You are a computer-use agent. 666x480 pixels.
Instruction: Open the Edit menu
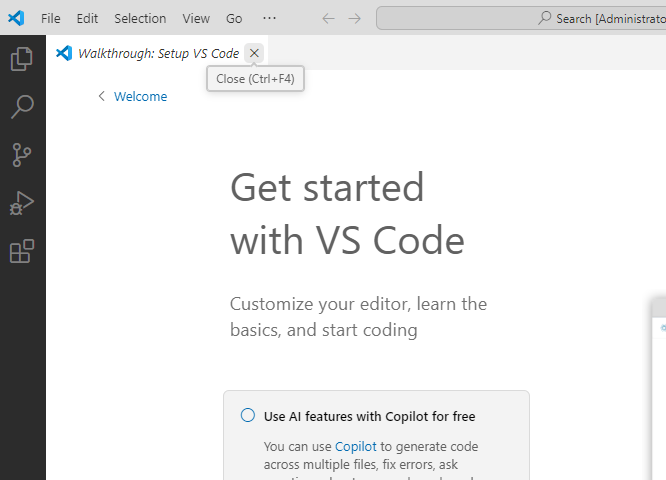point(87,19)
